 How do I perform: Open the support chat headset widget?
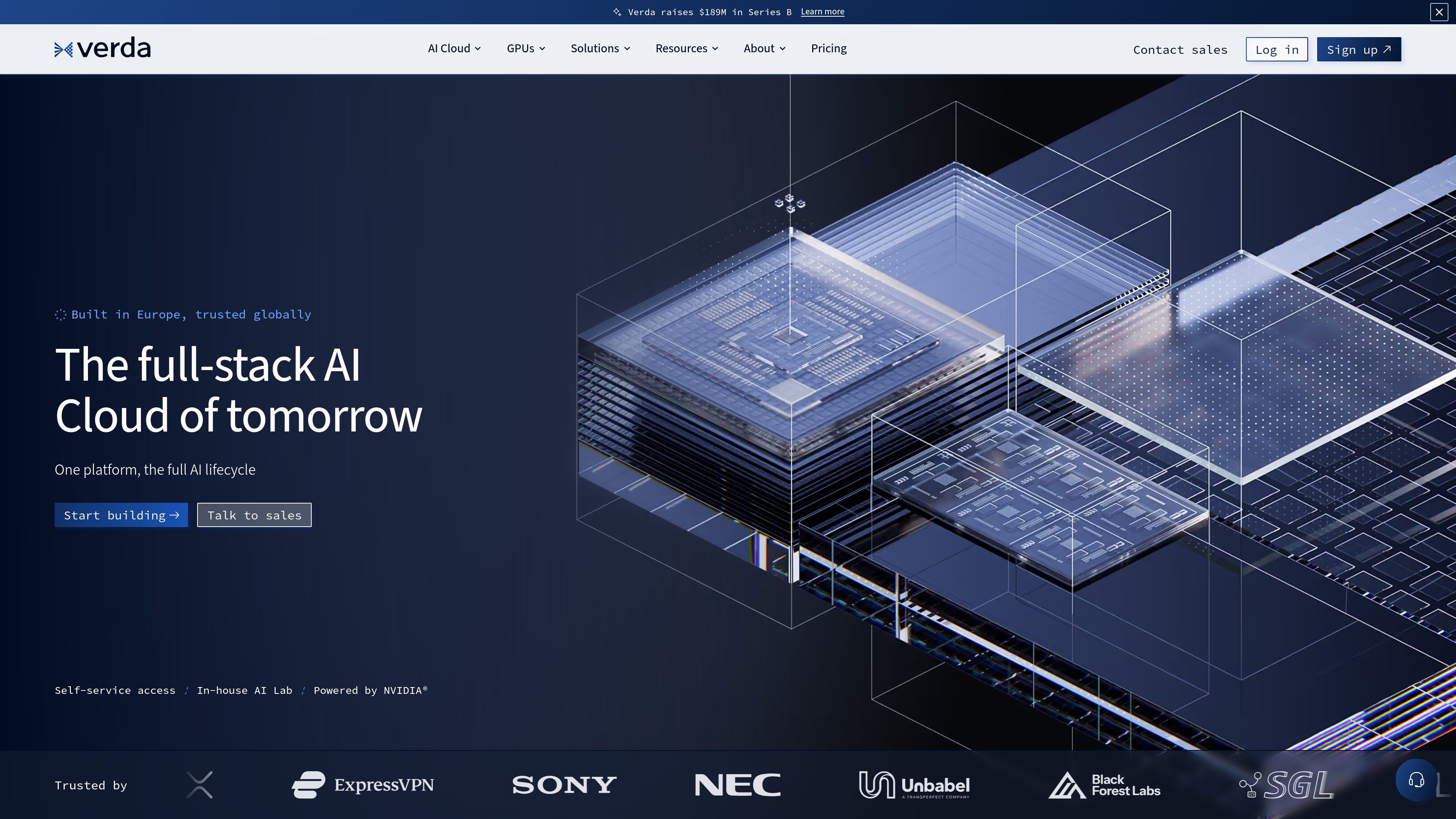click(x=1416, y=781)
